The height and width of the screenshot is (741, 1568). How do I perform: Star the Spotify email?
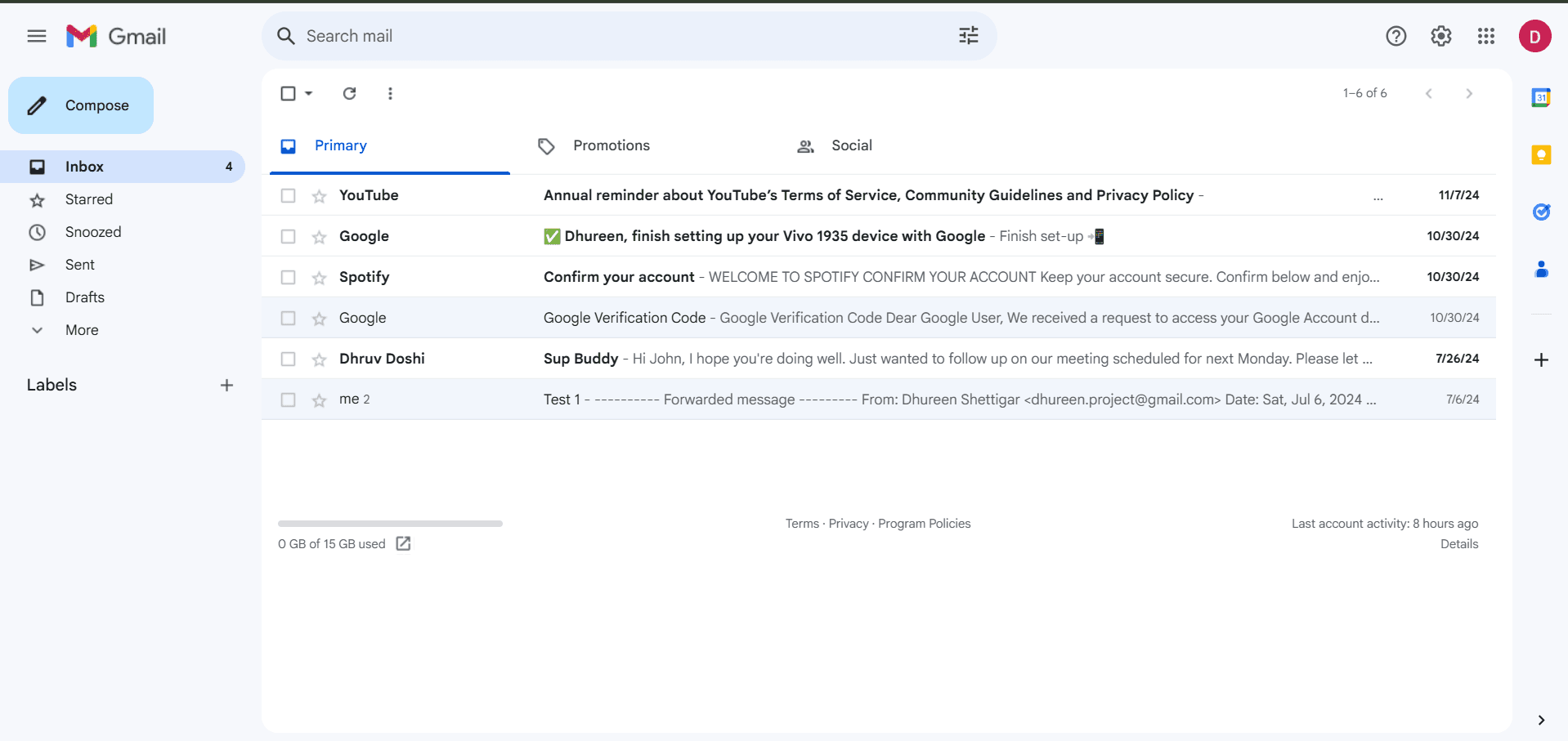tap(319, 278)
